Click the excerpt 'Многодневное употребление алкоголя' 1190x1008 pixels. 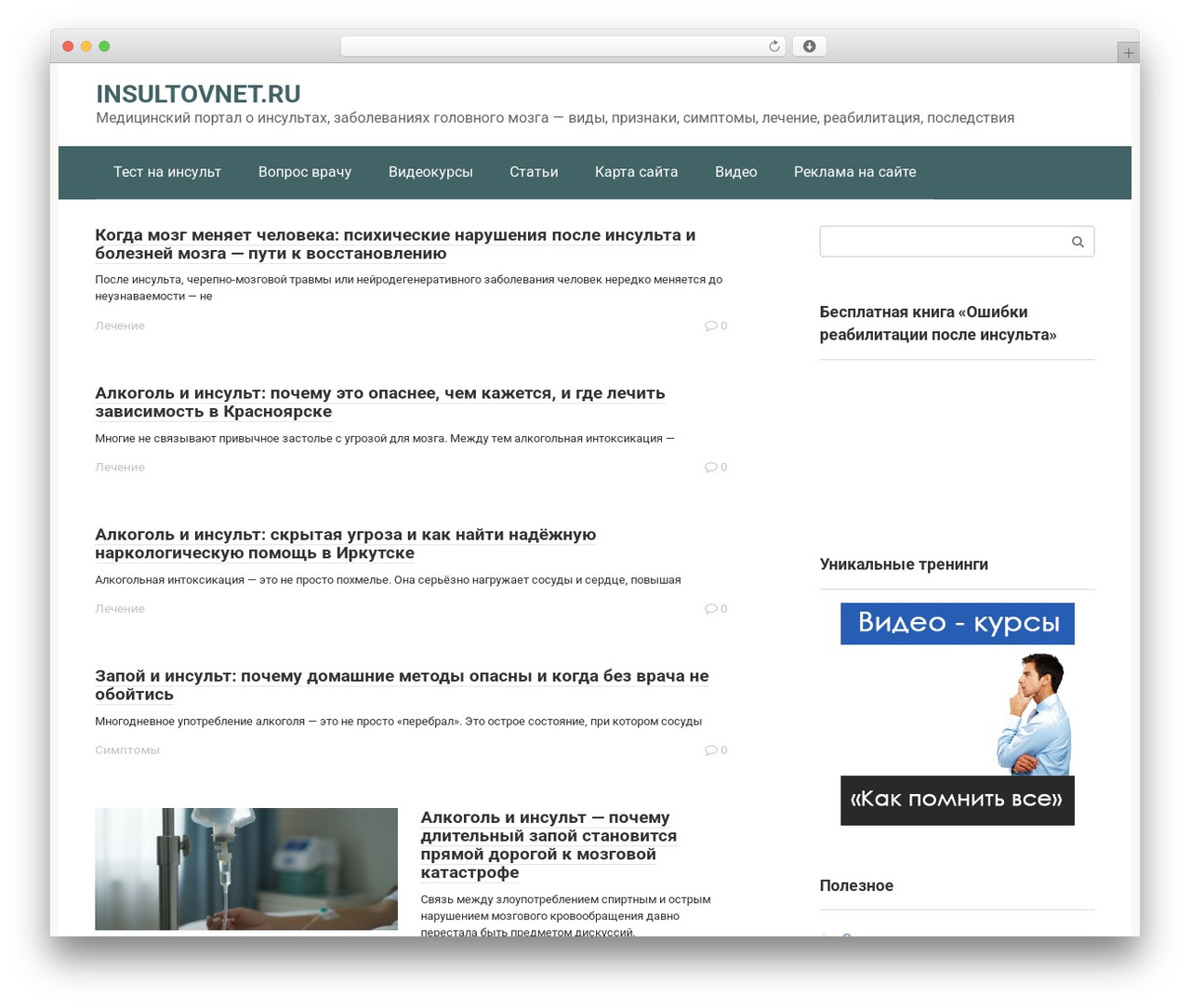(398, 721)
